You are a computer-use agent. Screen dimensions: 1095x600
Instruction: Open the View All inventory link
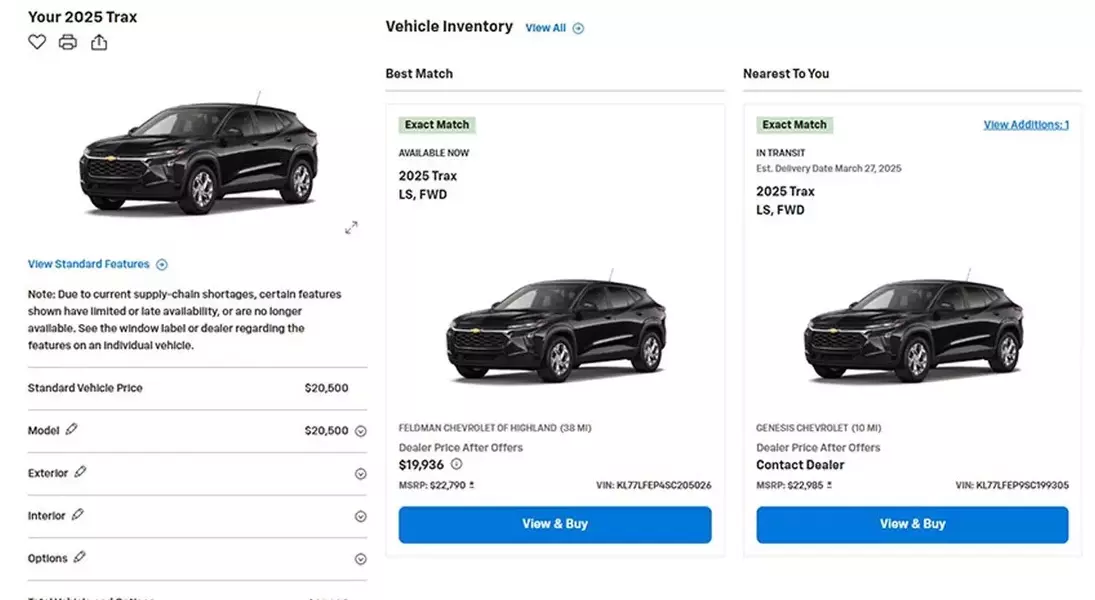(x=554, y=28)
